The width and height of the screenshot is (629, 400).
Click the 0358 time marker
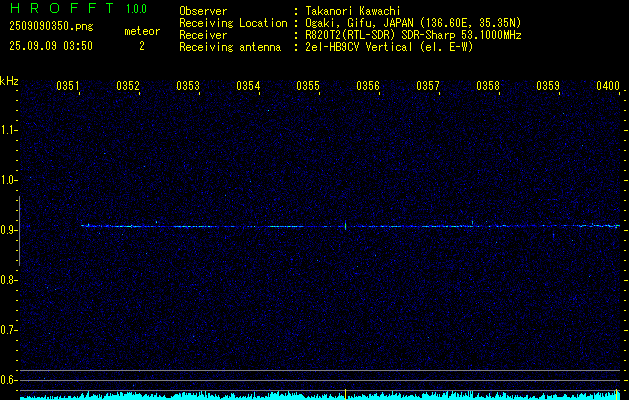(488, 85)
